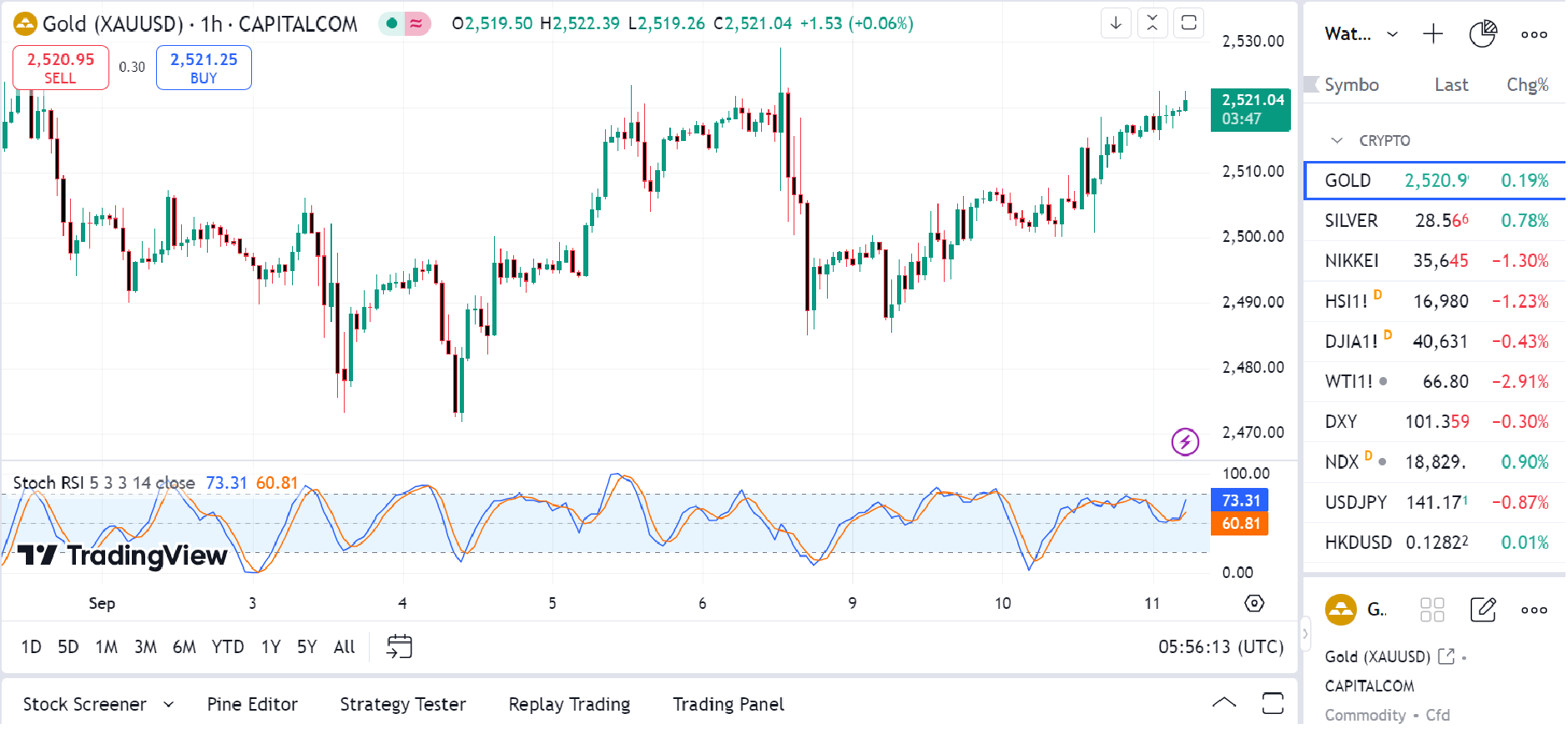Open the edit note icon for Gold

[x=1483, y=610]
